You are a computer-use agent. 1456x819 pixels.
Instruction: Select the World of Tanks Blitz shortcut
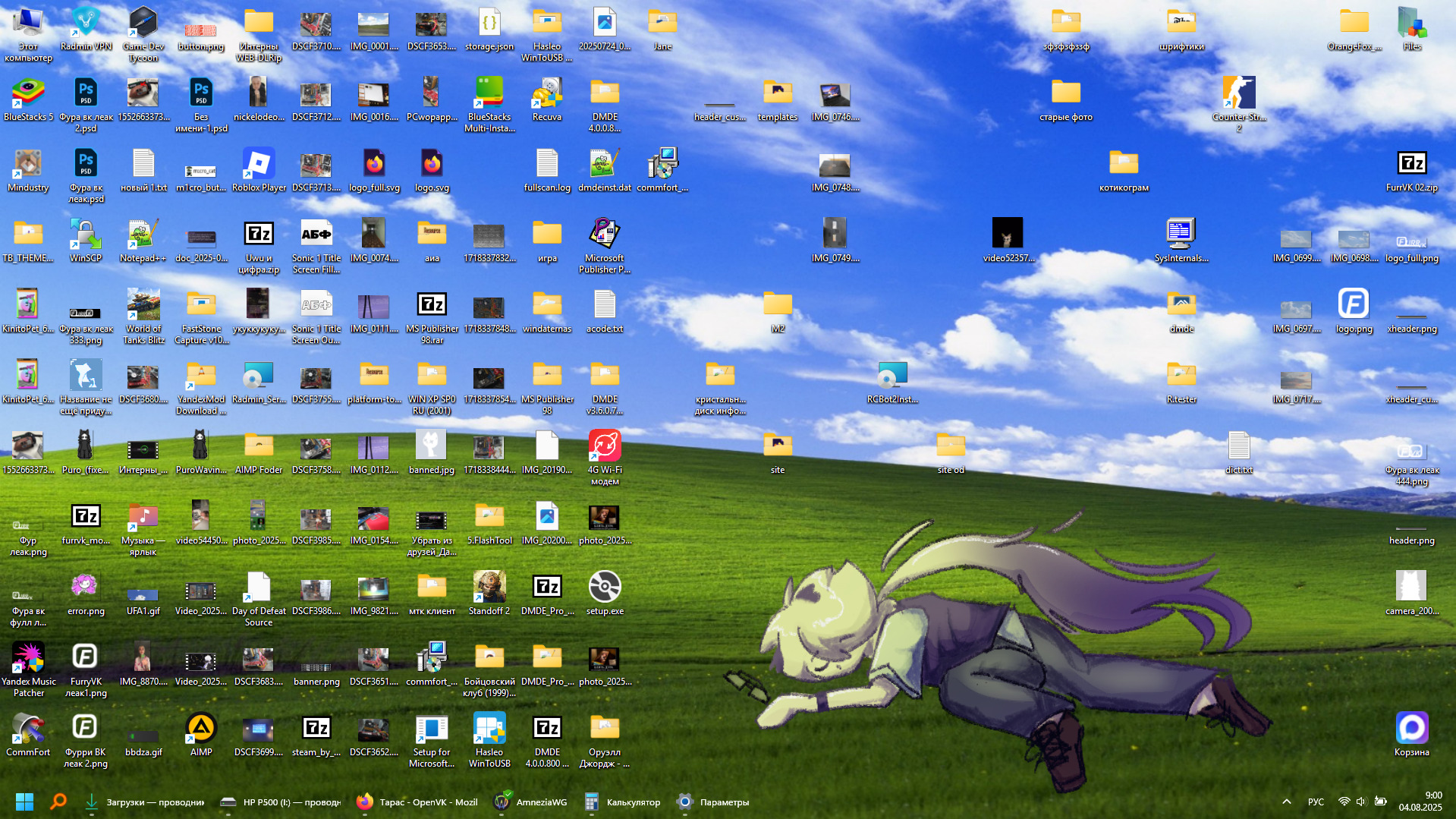(x=143, y=317)
